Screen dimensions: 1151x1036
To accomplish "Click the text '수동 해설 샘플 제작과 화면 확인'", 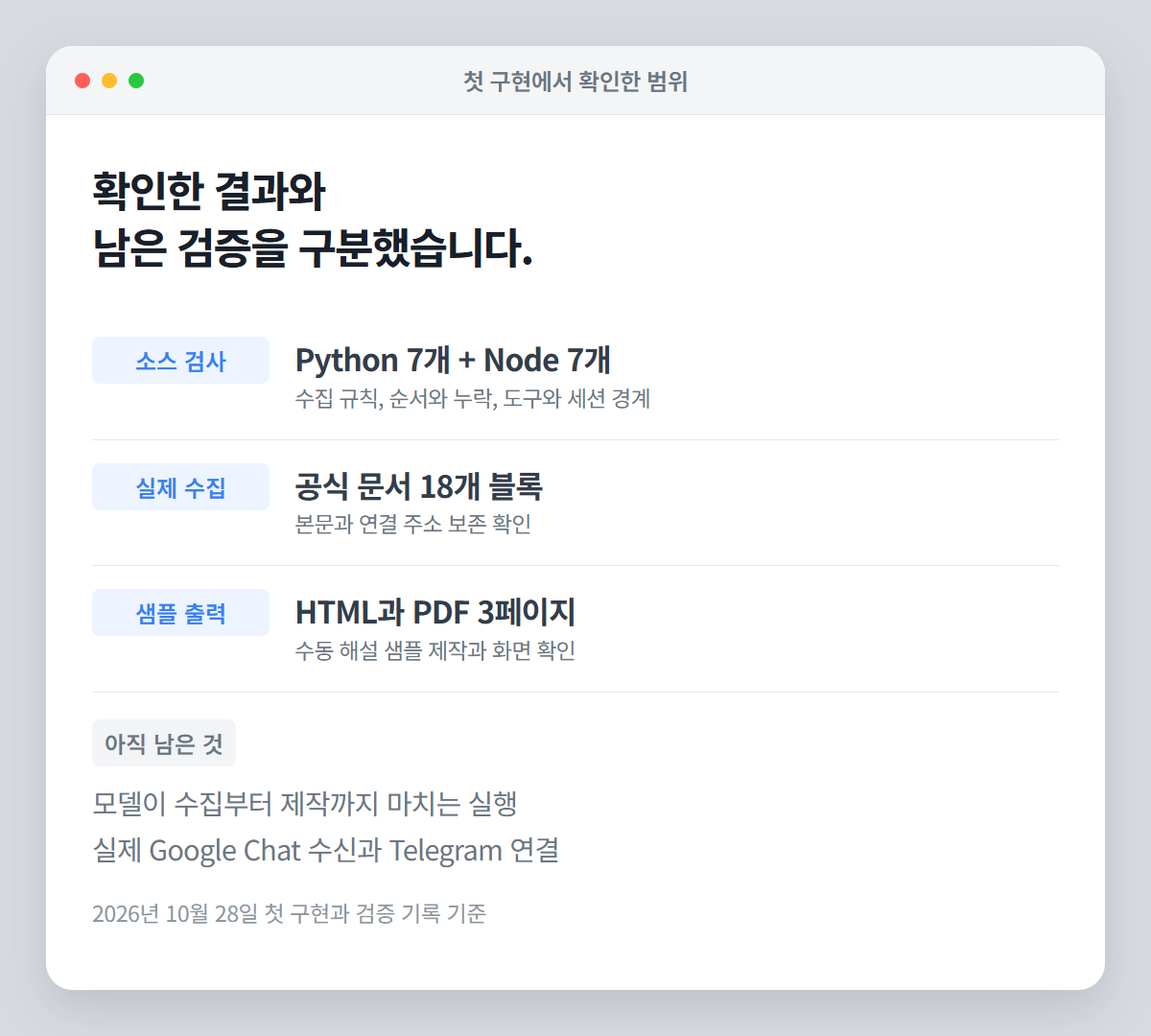I will coord(435,650).
